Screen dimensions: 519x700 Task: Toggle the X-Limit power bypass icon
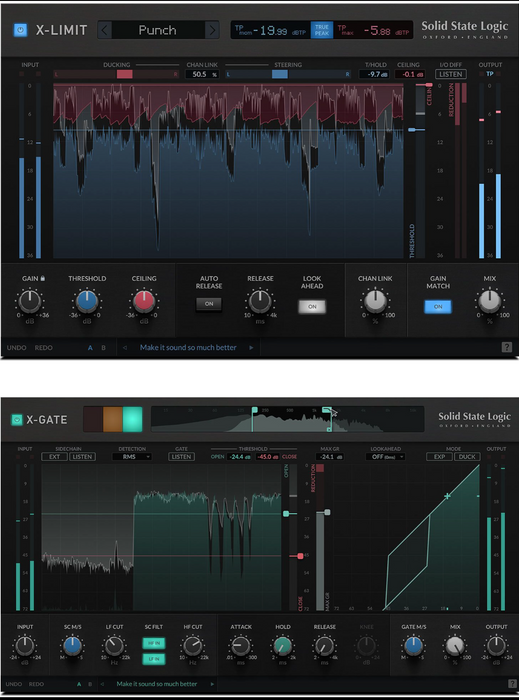[x=20, y=30]
